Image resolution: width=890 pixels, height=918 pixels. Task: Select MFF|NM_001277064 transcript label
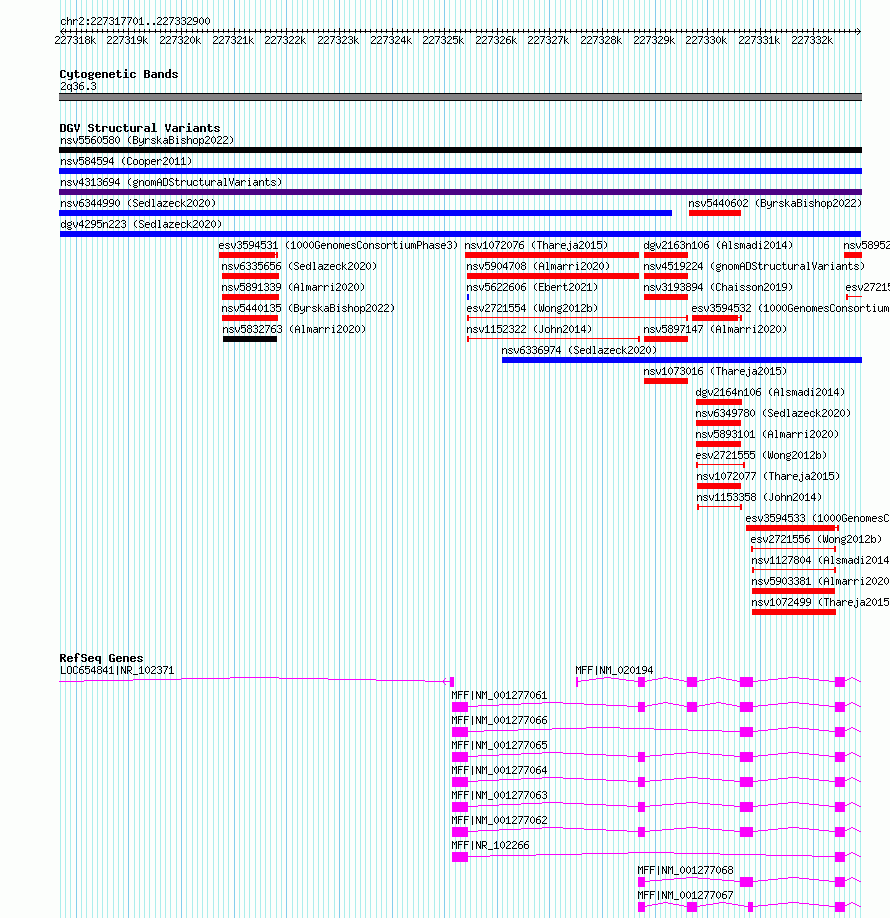[x=499, y=772]
